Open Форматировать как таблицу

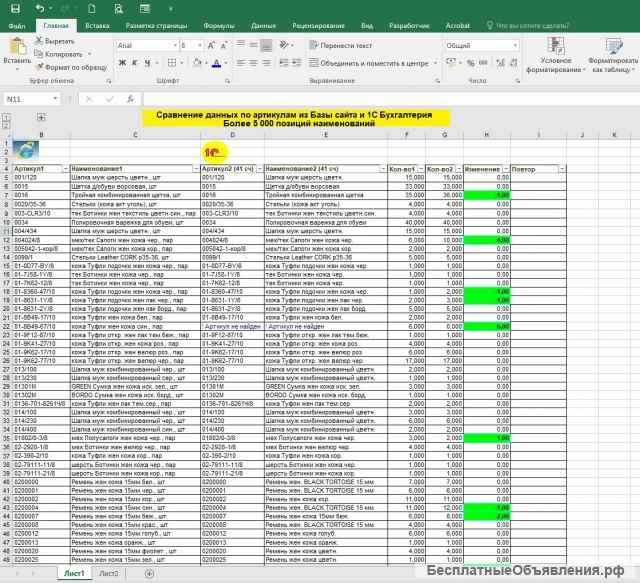coord(613,55)
